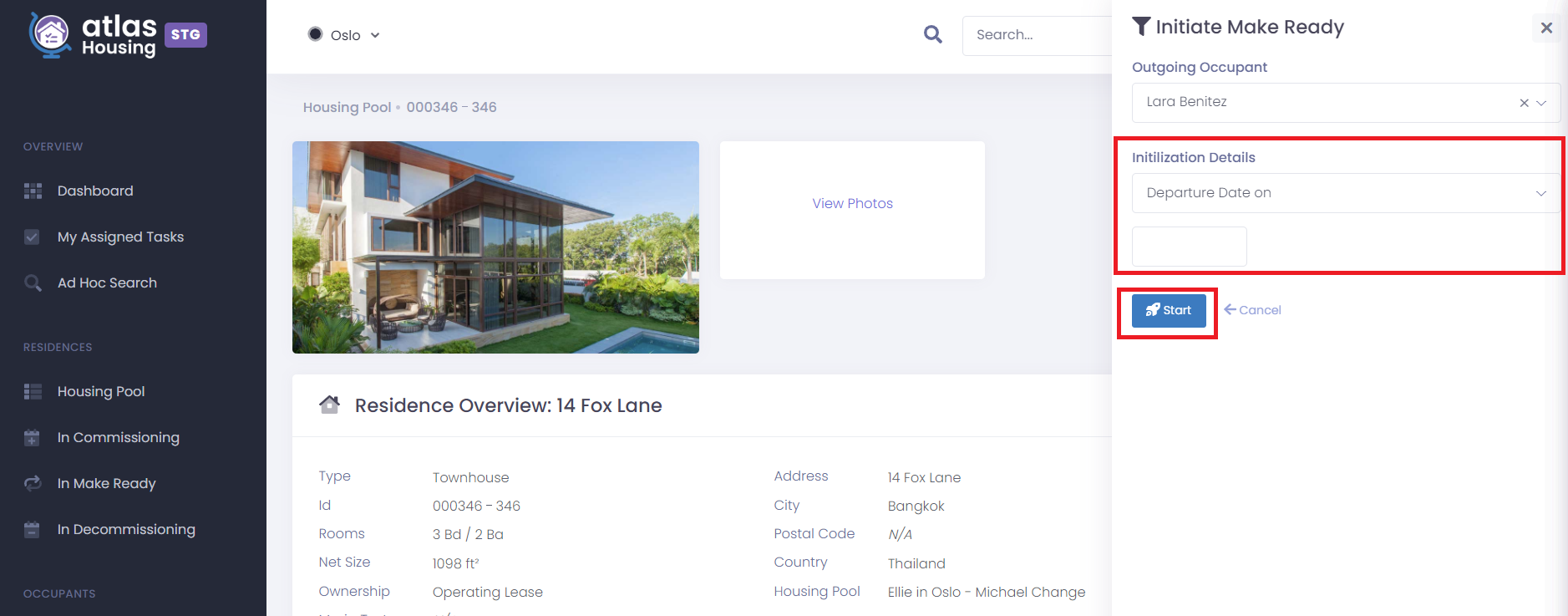1568x616 pixels.
Task: Close the Initiate Make Ready panel
Action: [x=1546, y=28]
